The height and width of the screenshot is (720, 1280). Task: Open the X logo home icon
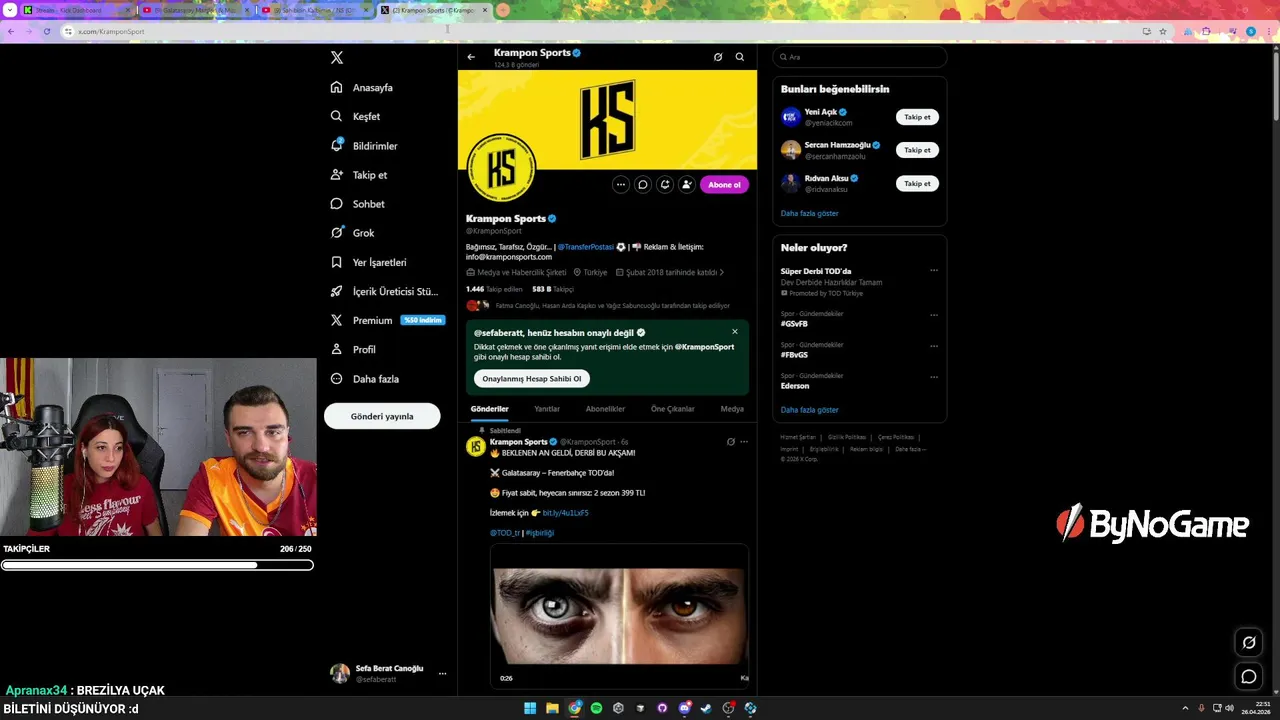tap(337, 58)
